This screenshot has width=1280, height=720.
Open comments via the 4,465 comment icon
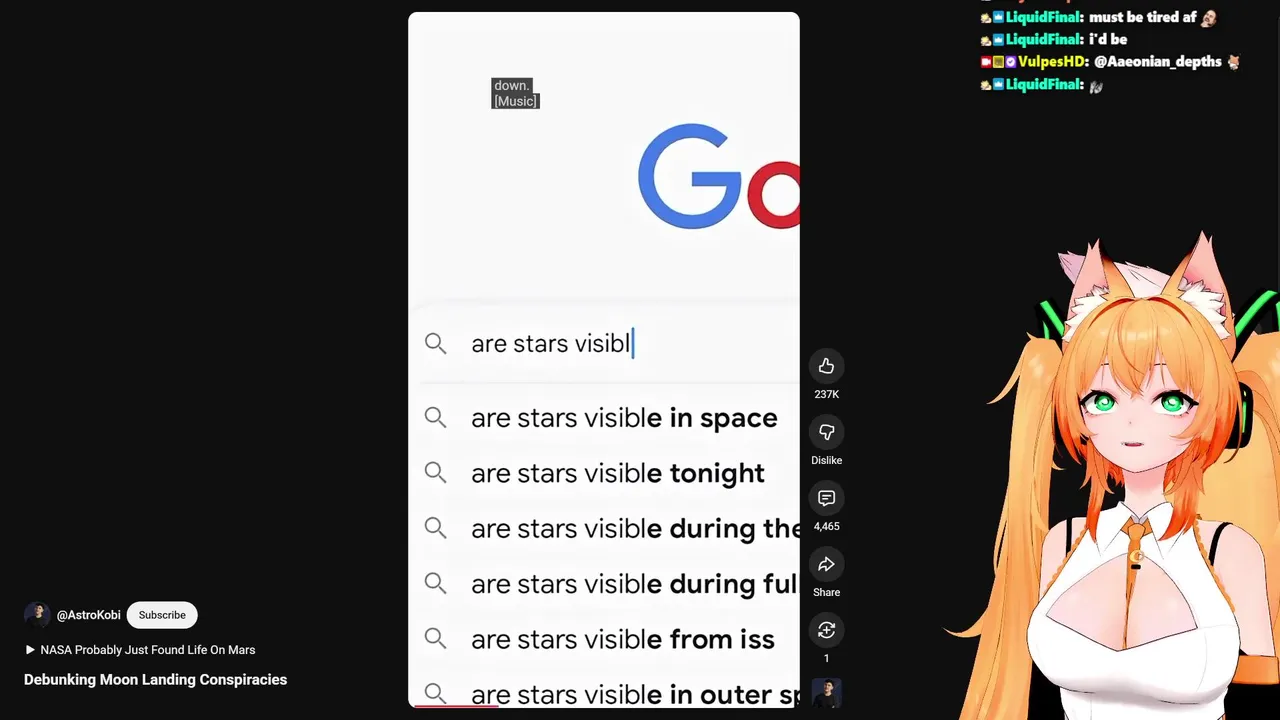(x=826, y=498)
